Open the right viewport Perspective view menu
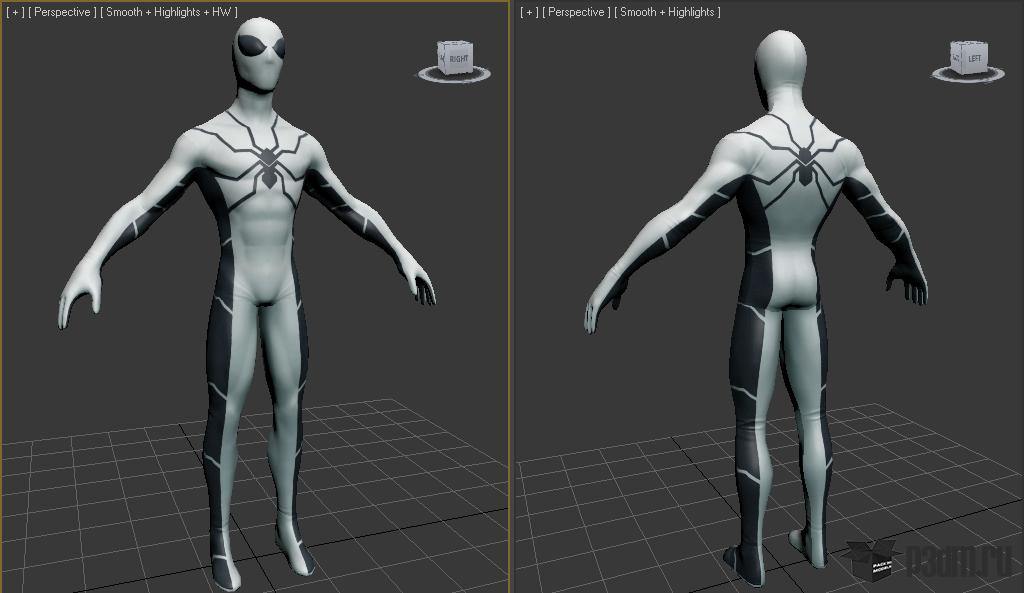The image size is (1024, 593). 578,12
